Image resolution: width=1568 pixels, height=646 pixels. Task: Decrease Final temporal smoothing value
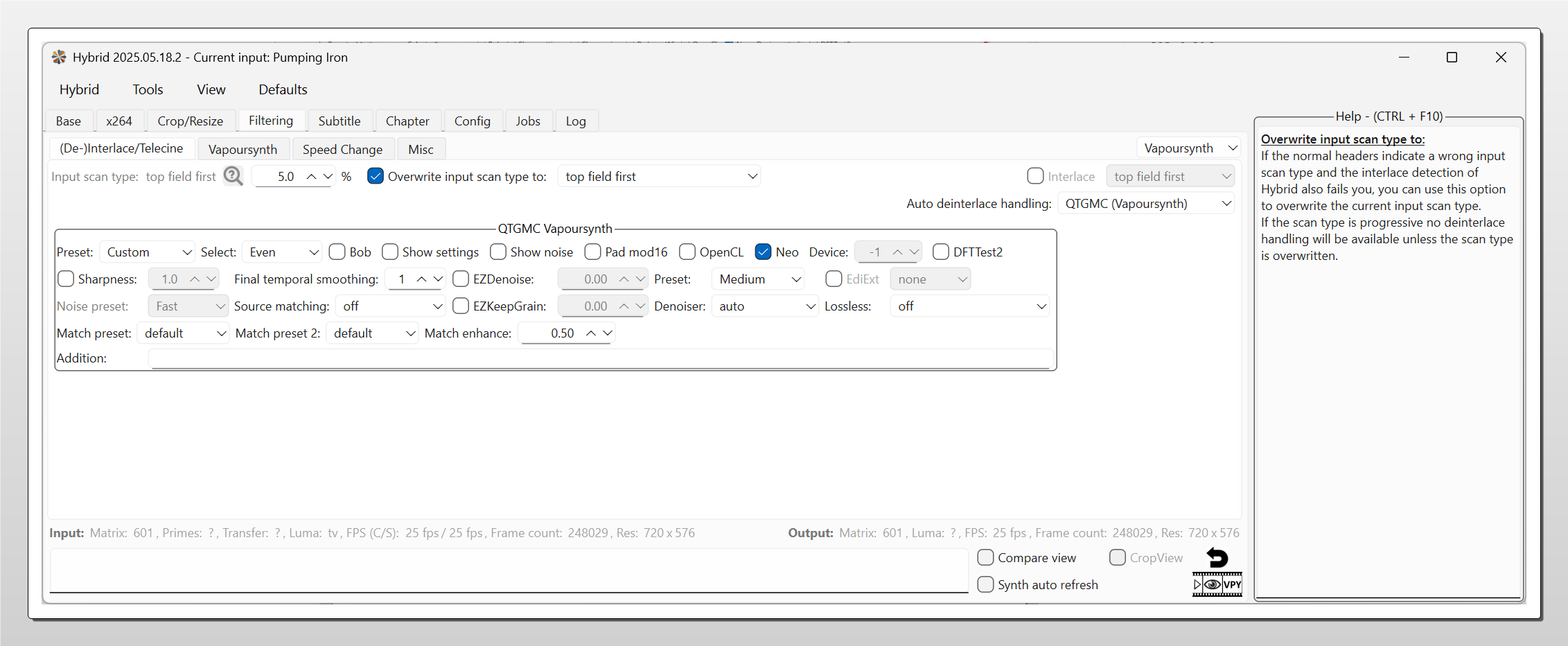tap(438, 279)
